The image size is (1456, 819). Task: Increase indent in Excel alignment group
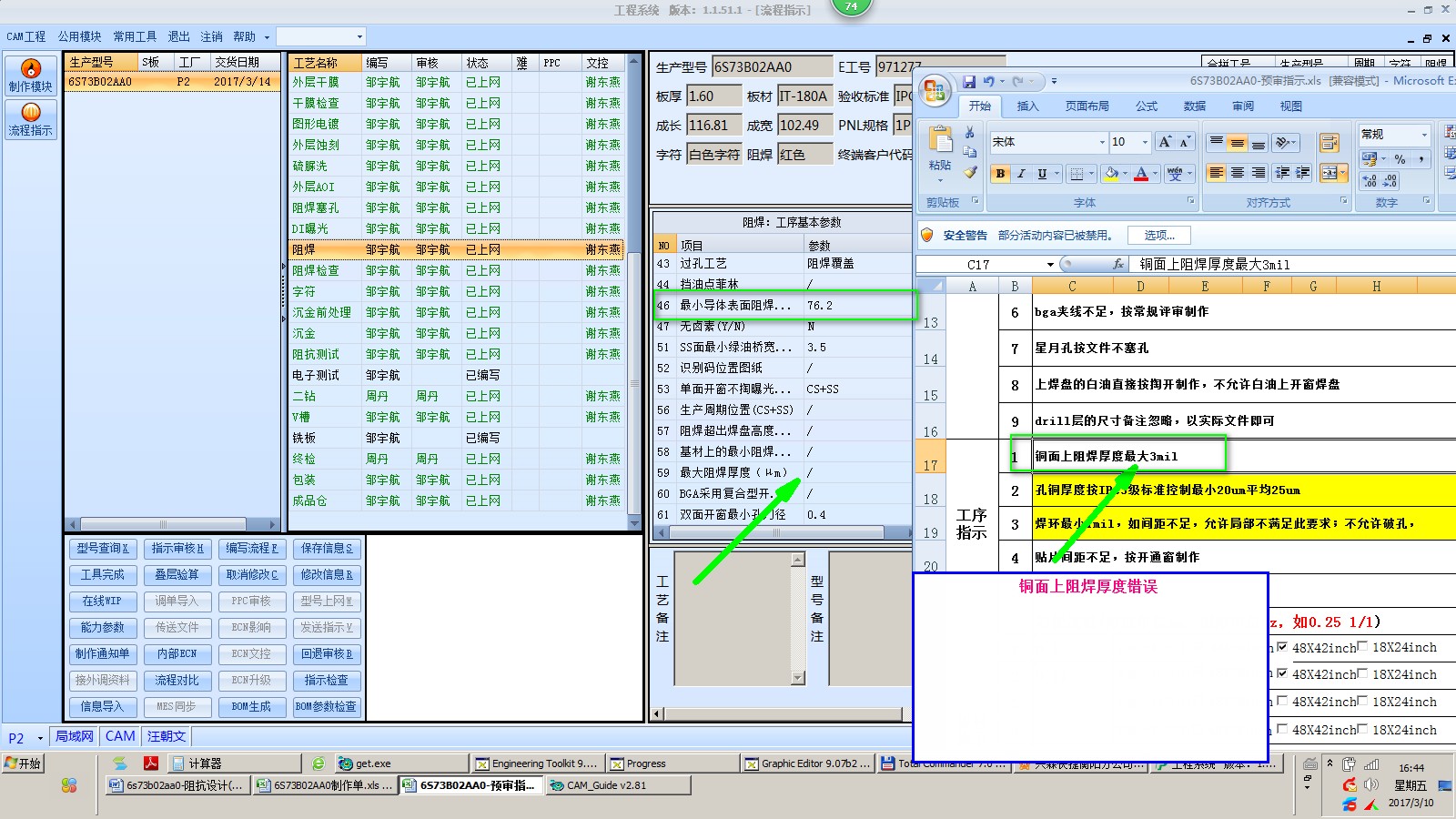1303,173
